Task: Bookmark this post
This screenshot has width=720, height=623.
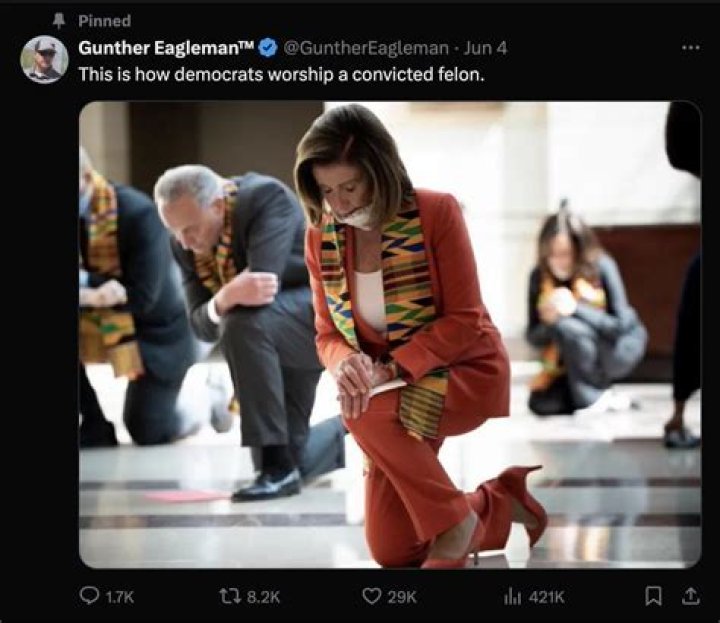Action: point(654,596)
